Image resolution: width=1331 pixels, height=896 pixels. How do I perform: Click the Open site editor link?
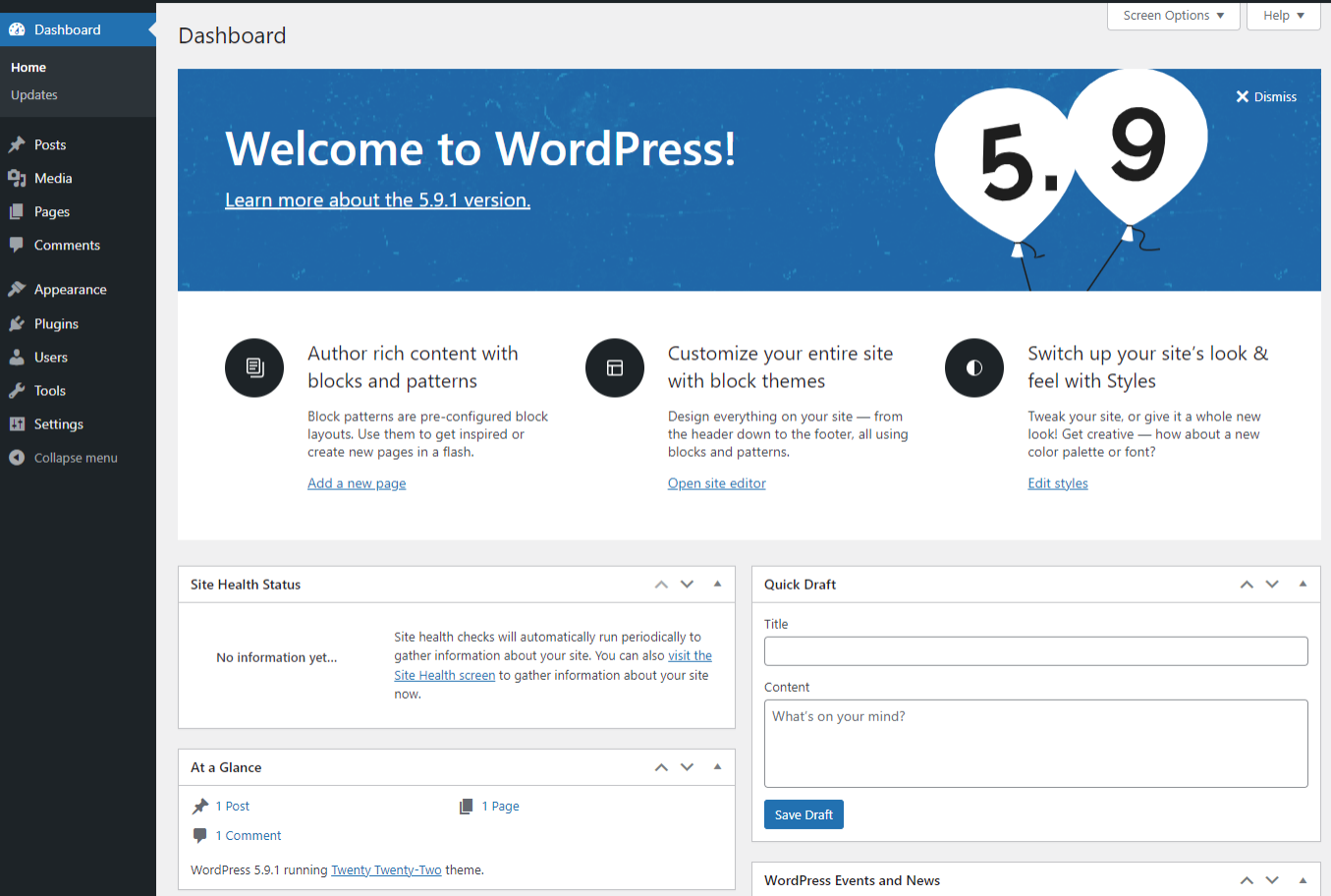coord(717,483)
